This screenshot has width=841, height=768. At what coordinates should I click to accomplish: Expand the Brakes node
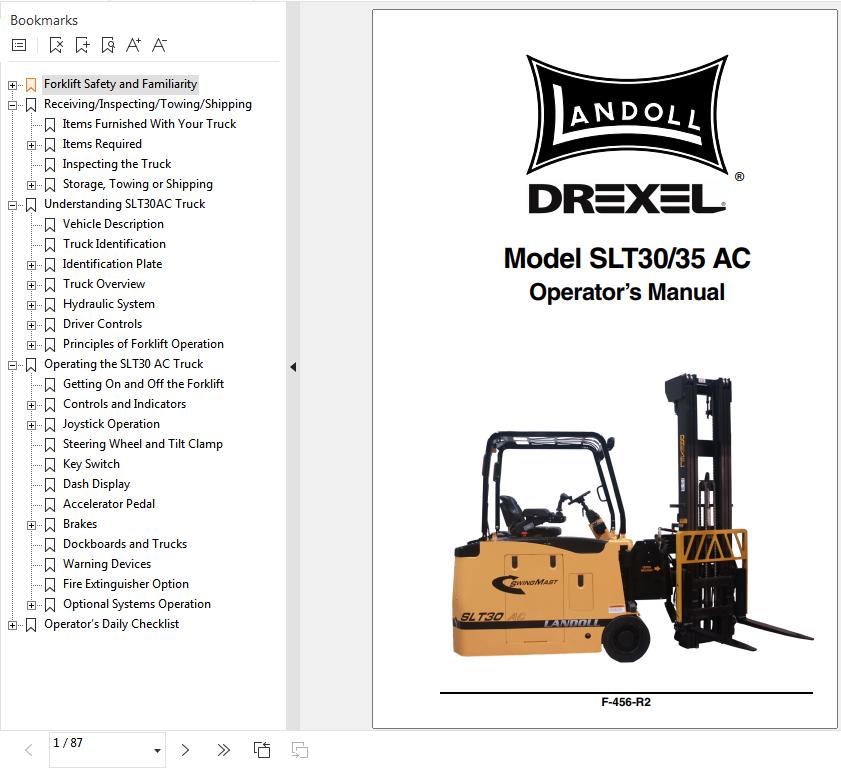tap(31, 525)
